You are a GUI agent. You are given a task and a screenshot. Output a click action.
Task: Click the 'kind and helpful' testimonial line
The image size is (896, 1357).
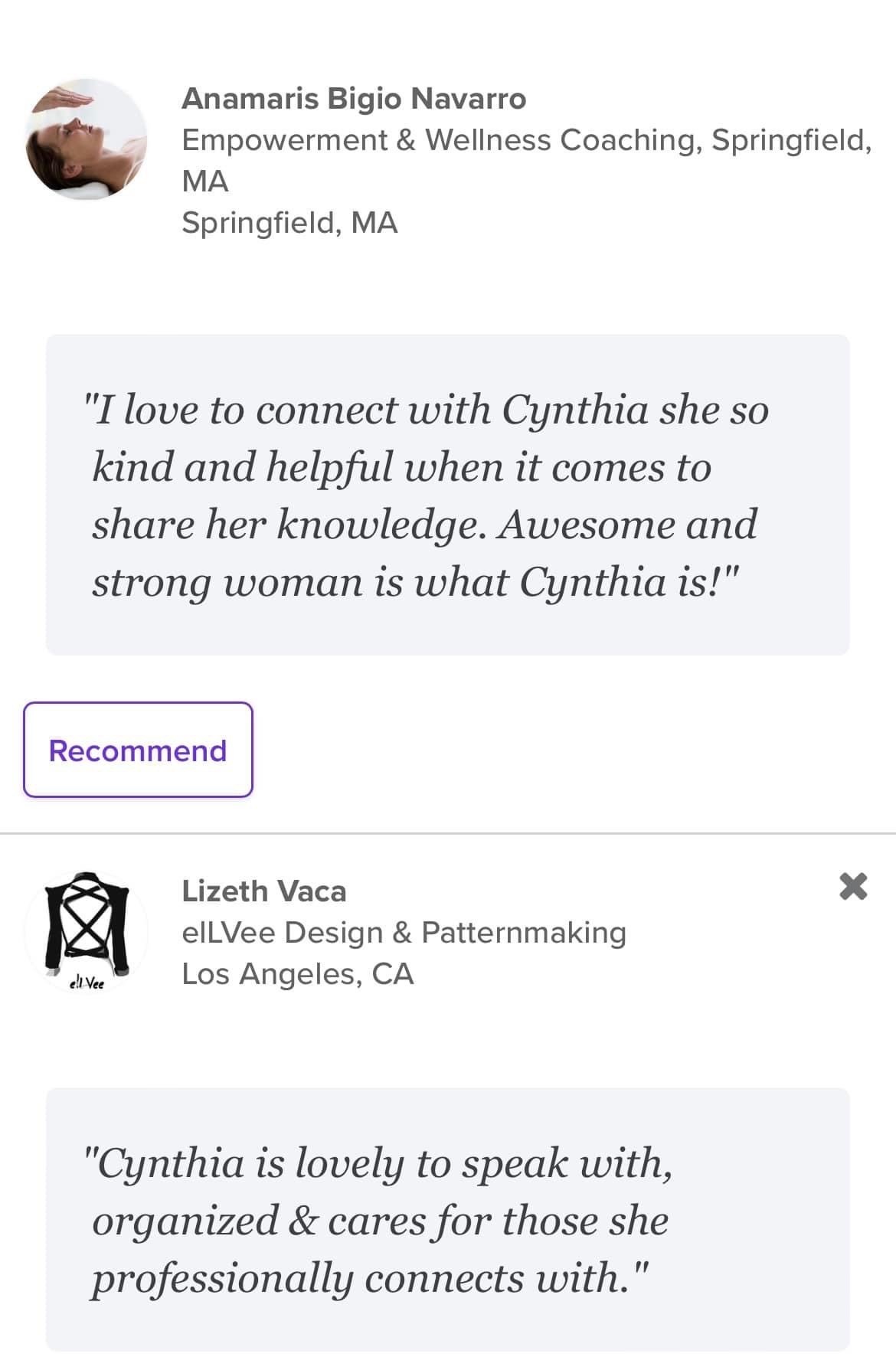click(x=401, y=467)
